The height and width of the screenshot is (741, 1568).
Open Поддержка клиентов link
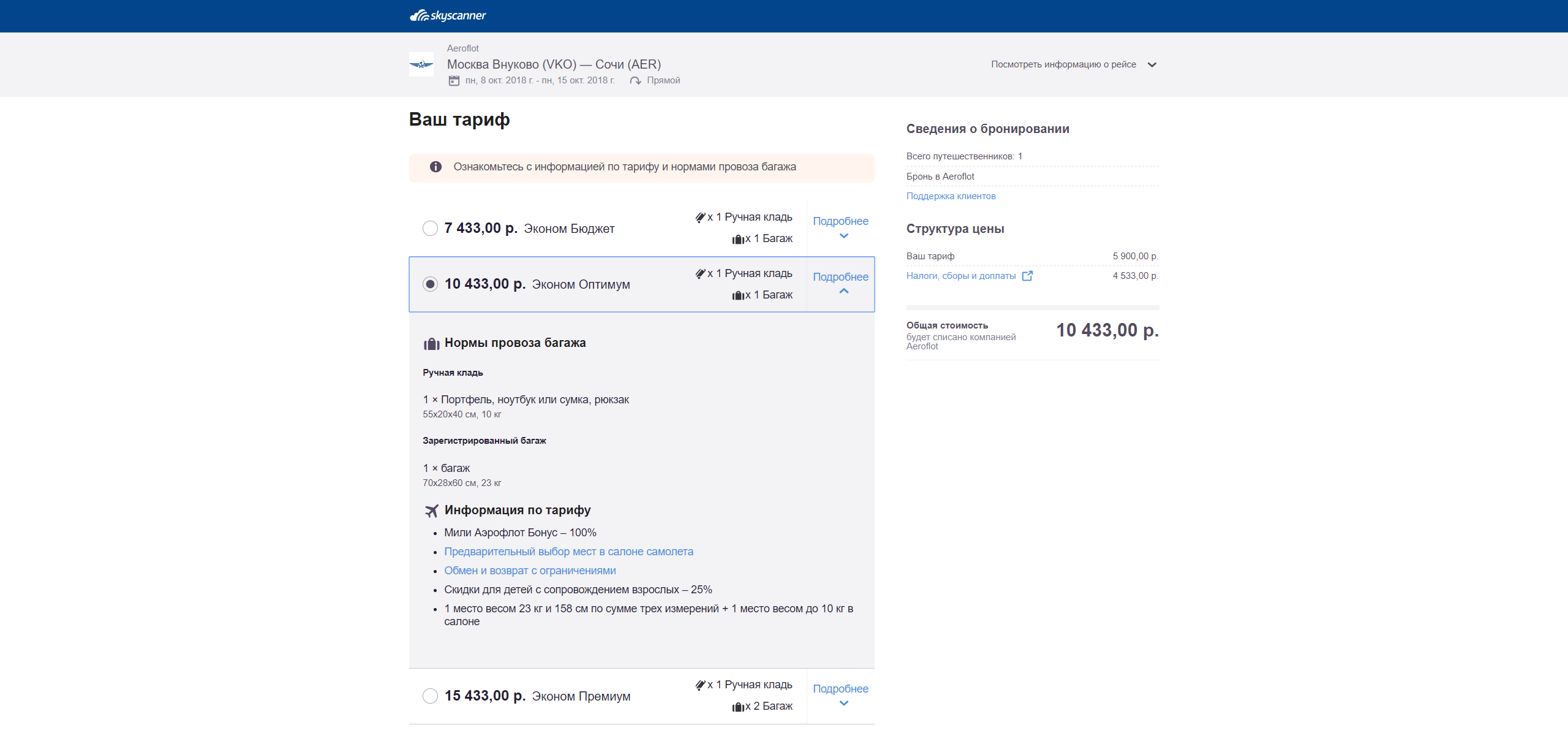(x=951, y=196)
